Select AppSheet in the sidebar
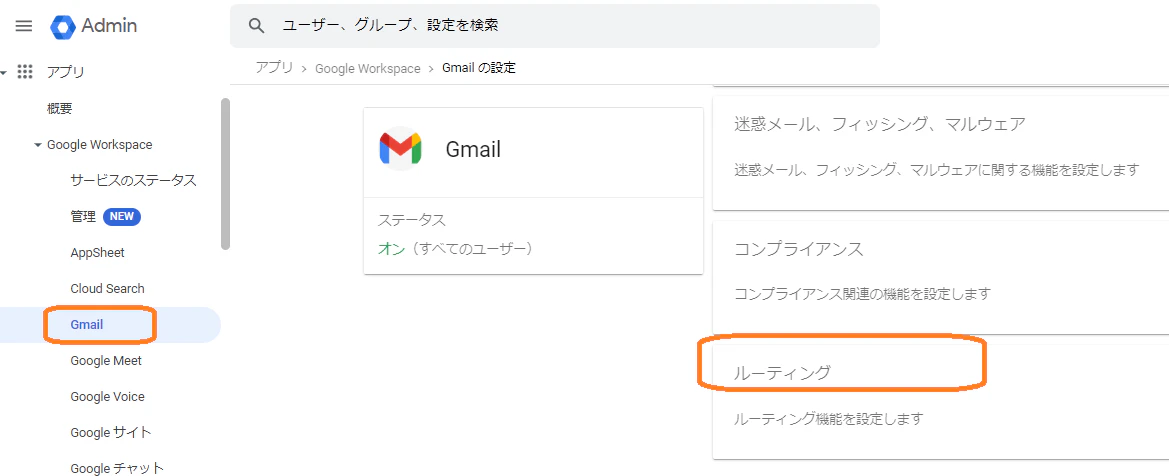1169x476 pixels. pyautogui.click(x=98, y=253)
